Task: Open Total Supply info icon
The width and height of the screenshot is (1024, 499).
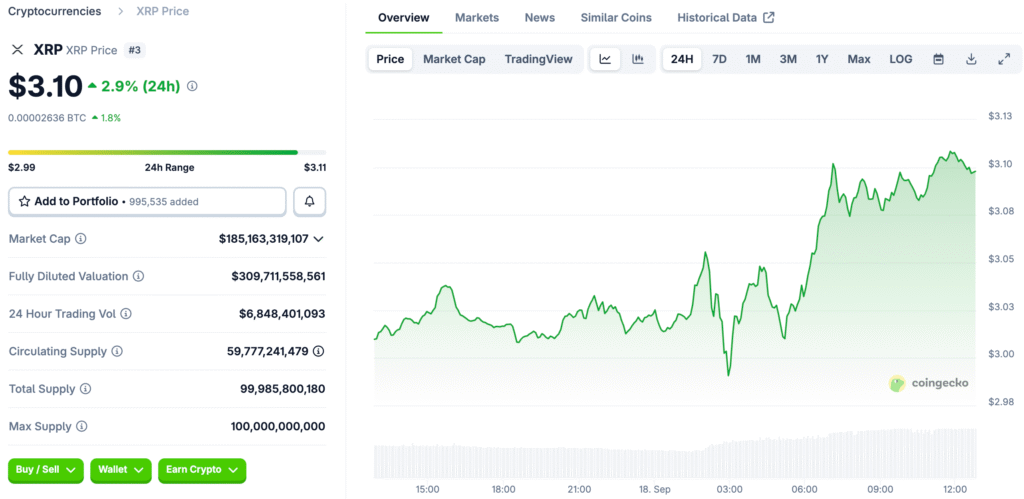Action: tap(86, 389)
